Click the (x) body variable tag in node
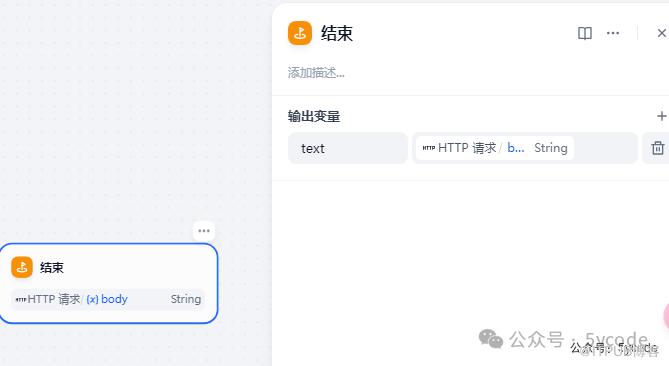 (107, 299)
